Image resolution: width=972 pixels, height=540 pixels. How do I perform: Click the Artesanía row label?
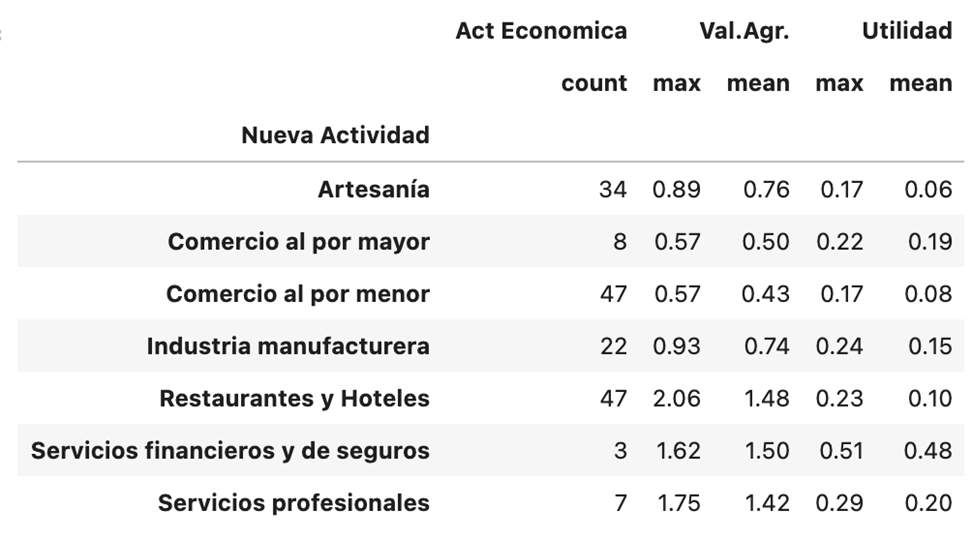(x=373, y=189)
